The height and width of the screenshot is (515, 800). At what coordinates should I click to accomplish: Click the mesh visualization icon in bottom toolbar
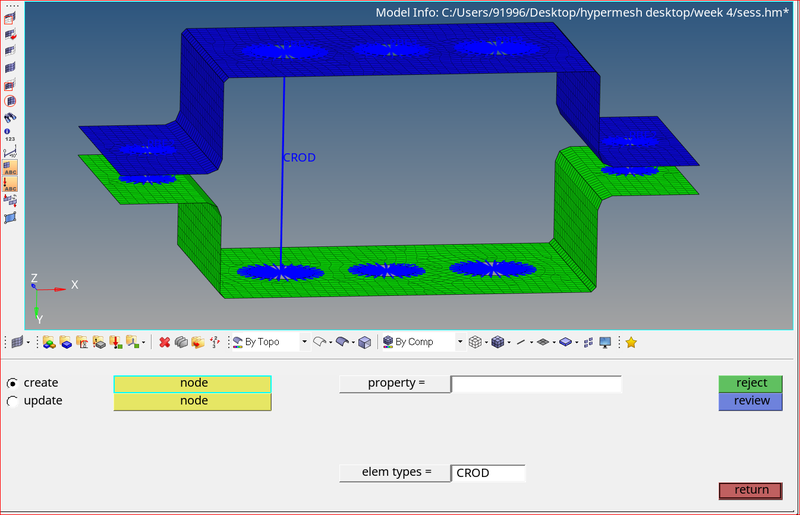point(17,342)
